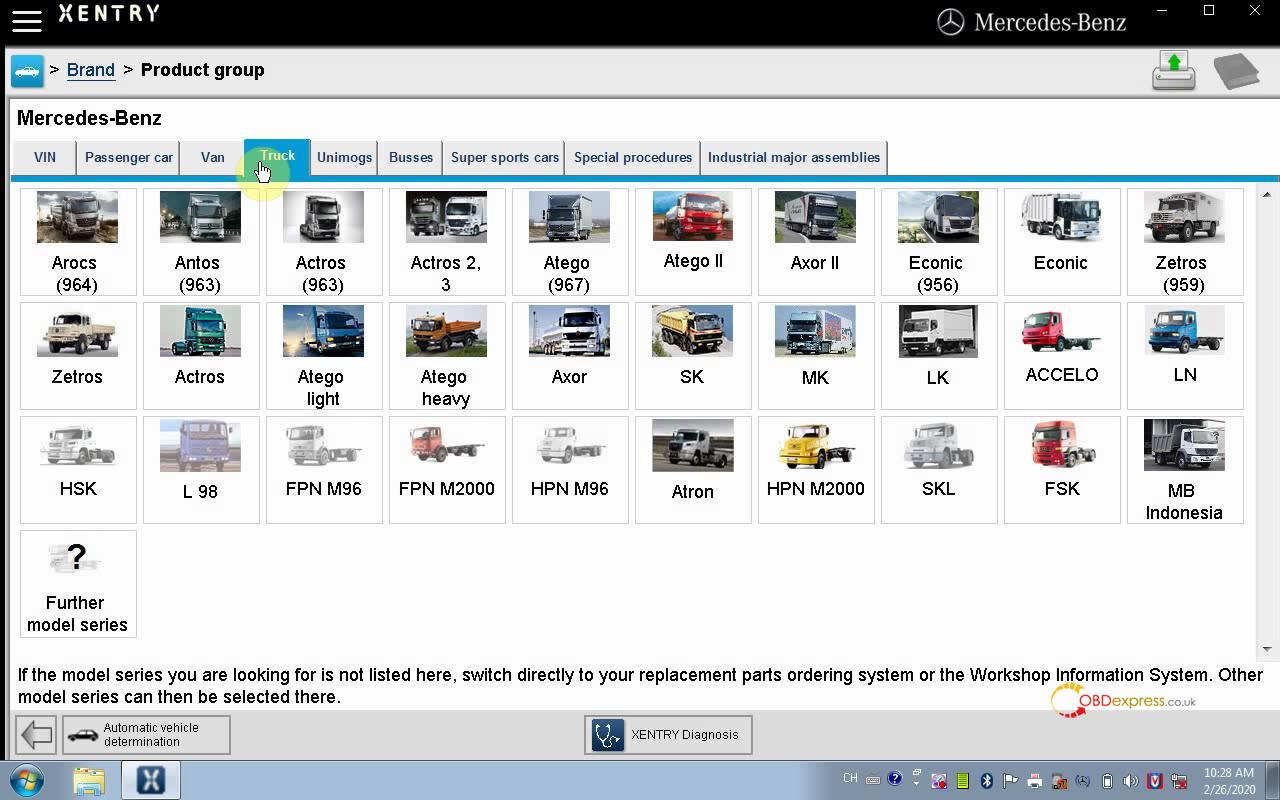The width and height of the screenshot is (1280, 800).
Task: Select the Truck tab
Action: click(x=277, y=156)
